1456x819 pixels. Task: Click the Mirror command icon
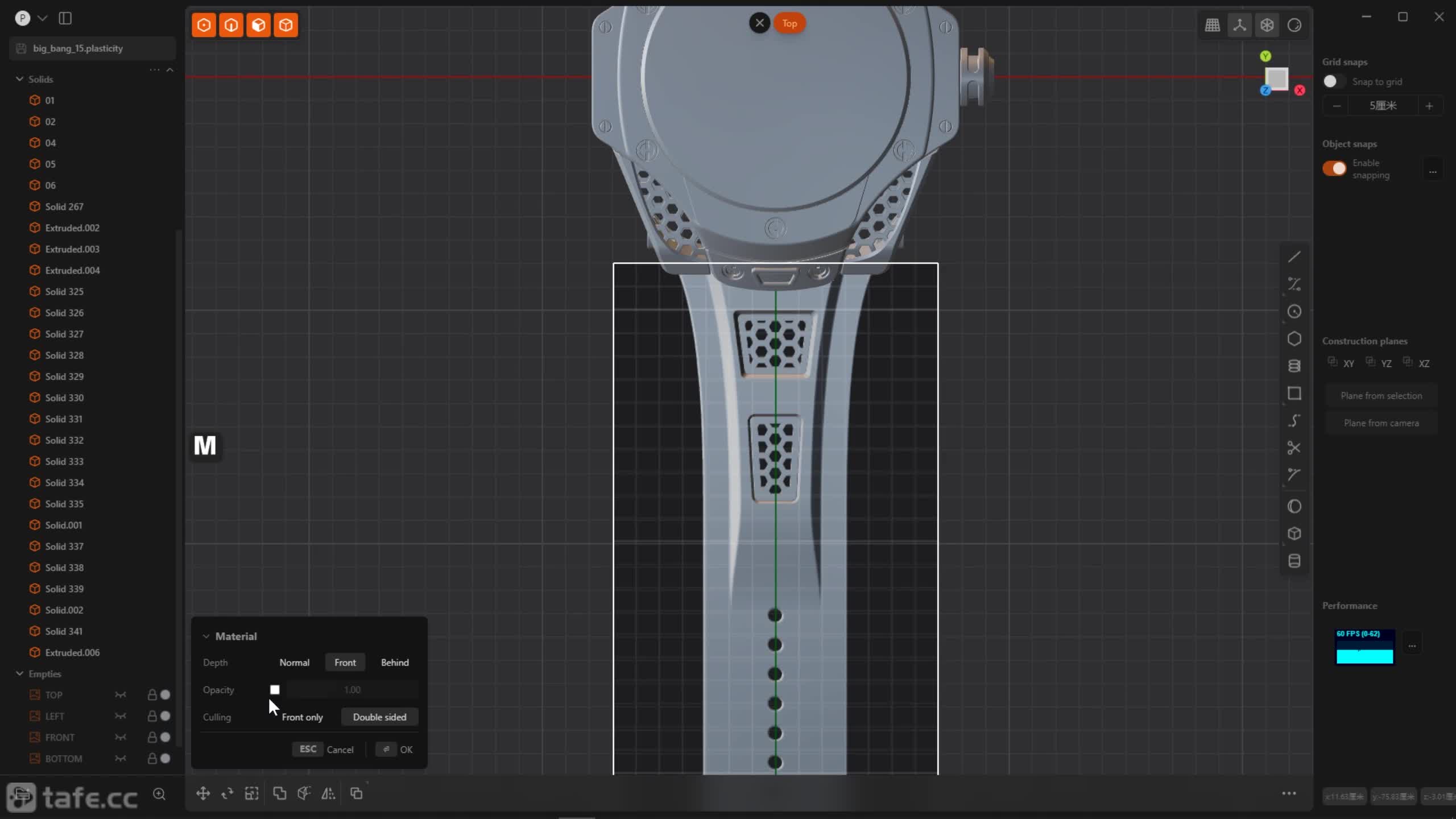coord(328,793)
